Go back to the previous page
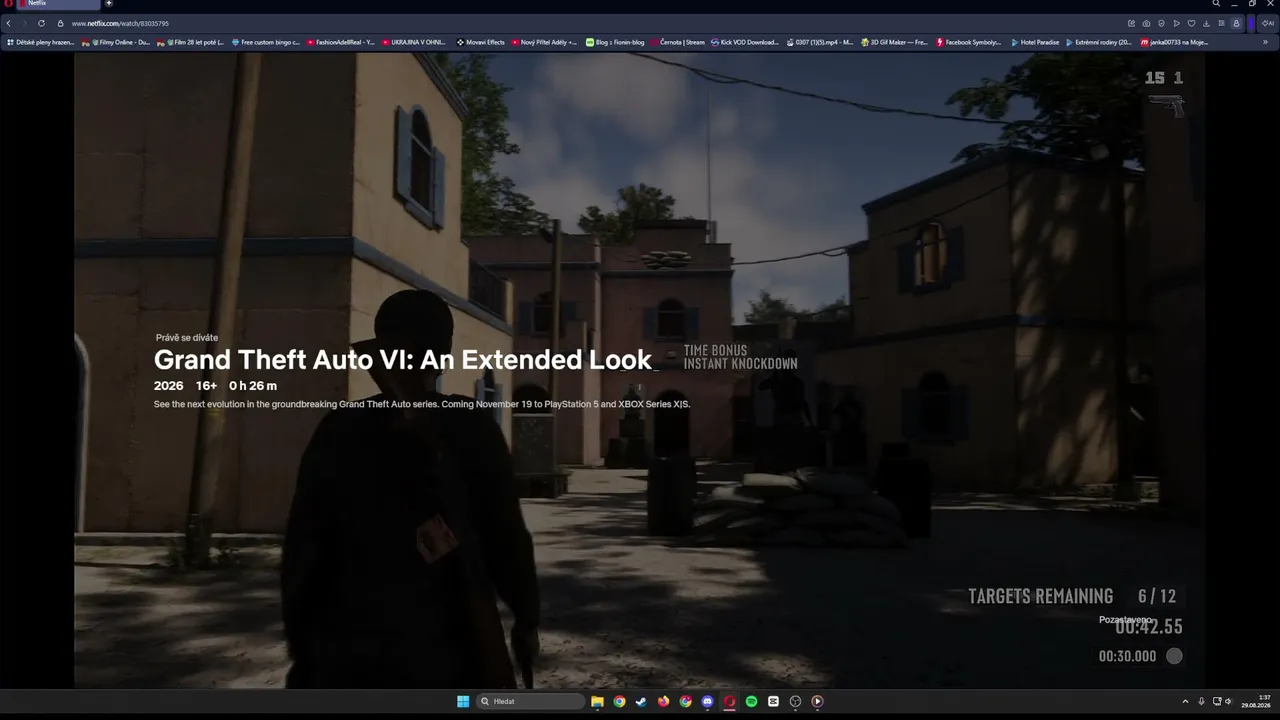 tap(8, 23)
